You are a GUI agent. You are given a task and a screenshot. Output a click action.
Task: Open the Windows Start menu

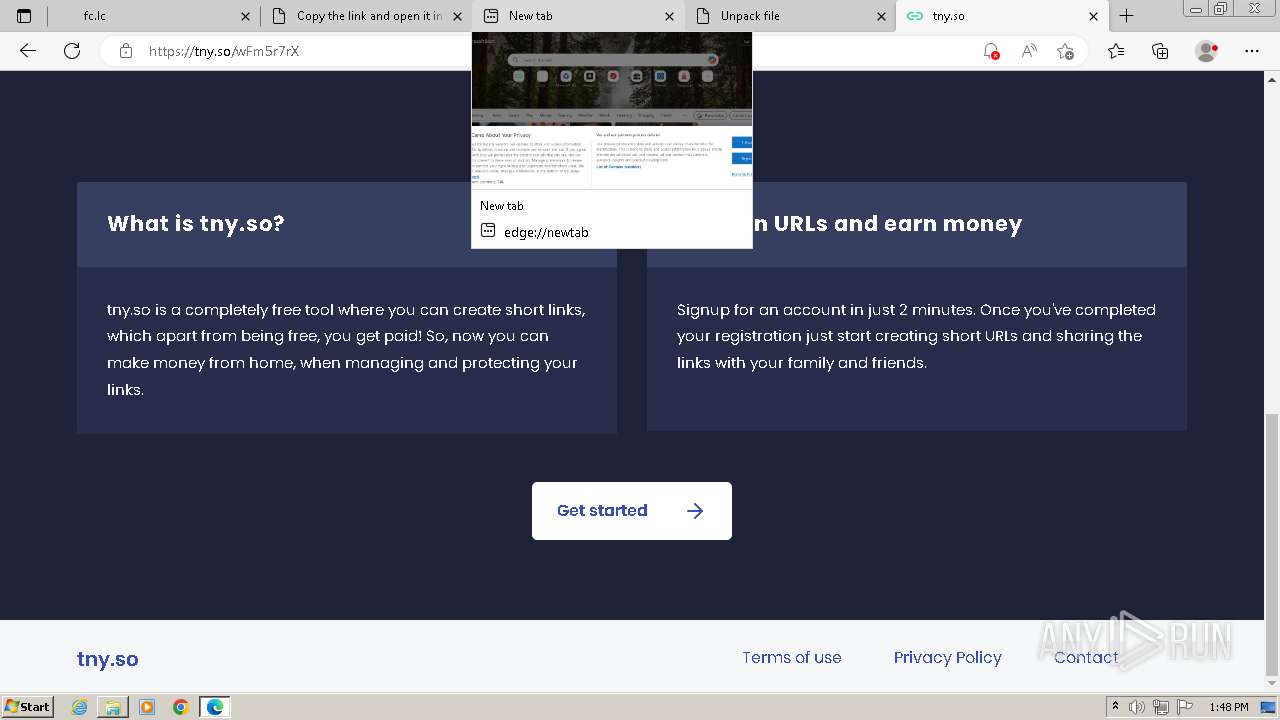pyautogui.click(x=27, y=707)
